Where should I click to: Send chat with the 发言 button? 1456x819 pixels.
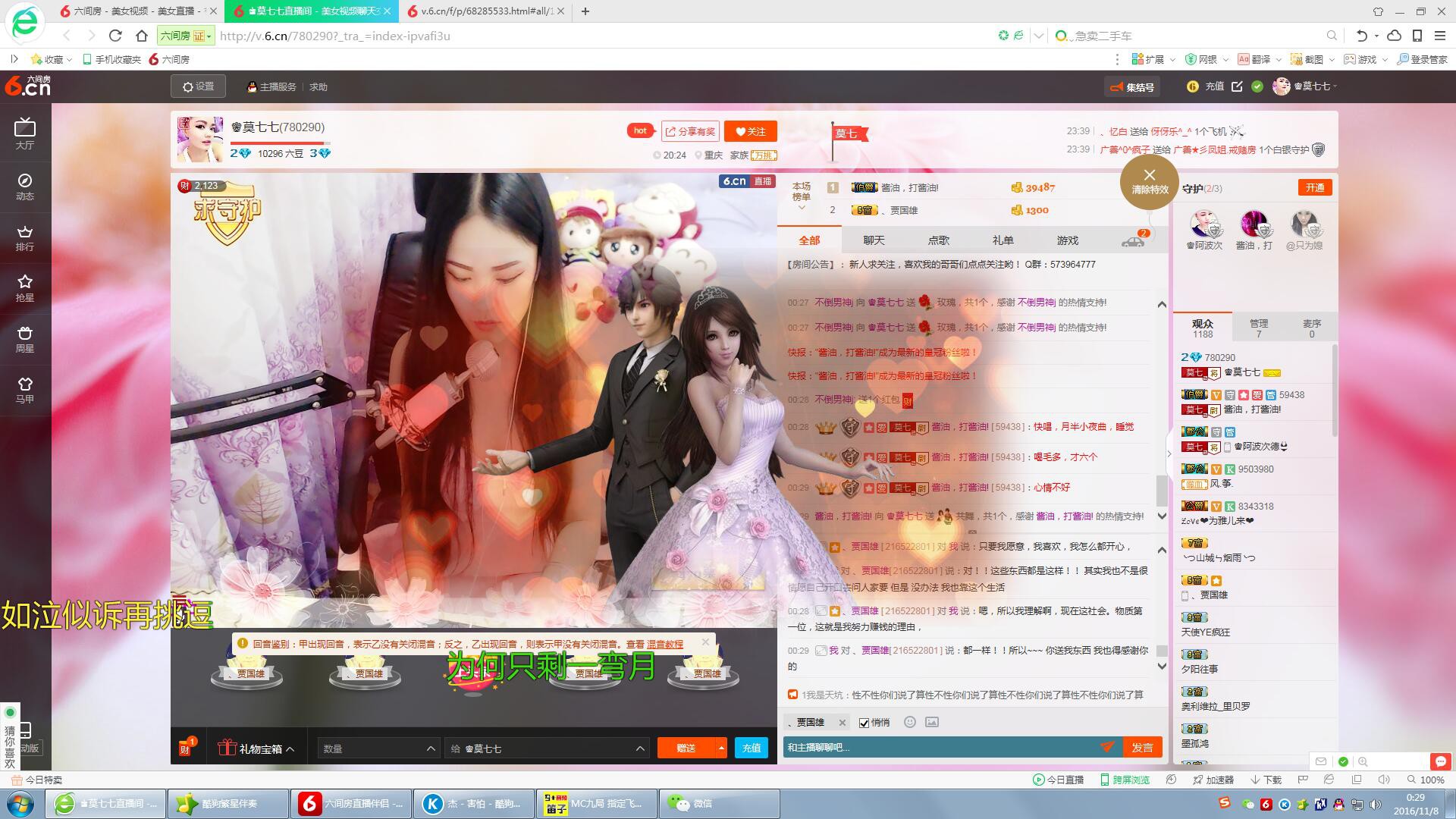[x=1142, y=747]
